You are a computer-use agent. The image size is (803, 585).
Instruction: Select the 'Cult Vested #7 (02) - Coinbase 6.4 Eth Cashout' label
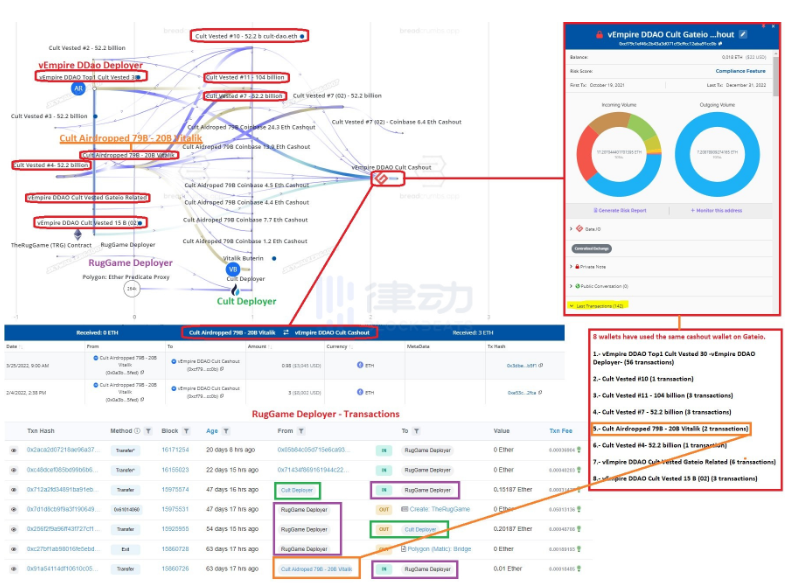coord(396,122)
